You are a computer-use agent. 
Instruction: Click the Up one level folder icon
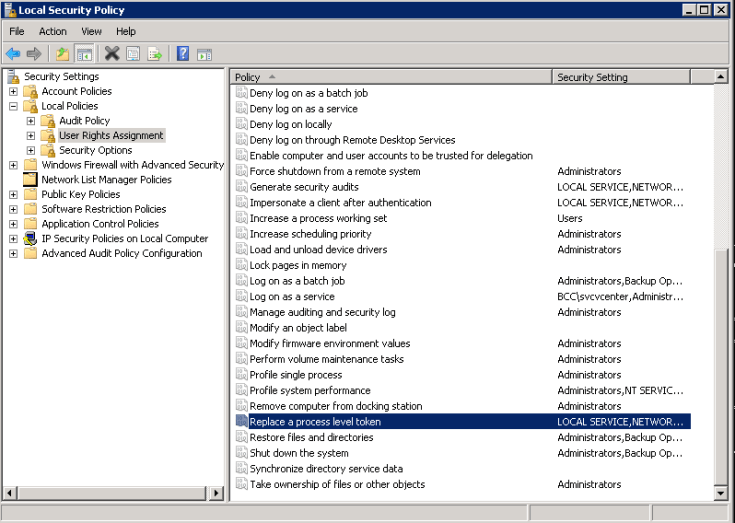point(62,54)
